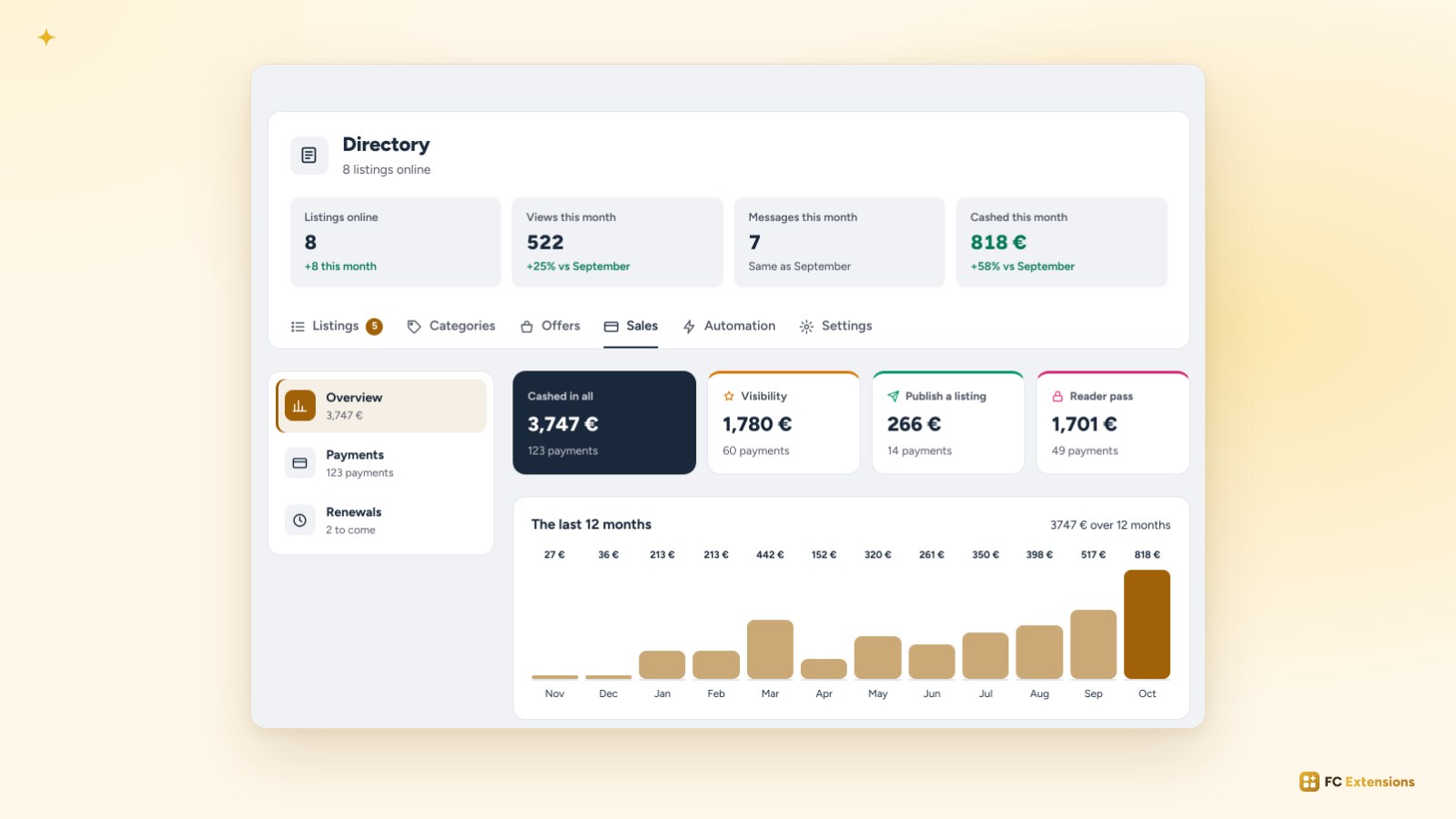Click the sparkle star icon in corner
Image resolution: width=1456 pixels, height=819 pixels.
(46, 37)
